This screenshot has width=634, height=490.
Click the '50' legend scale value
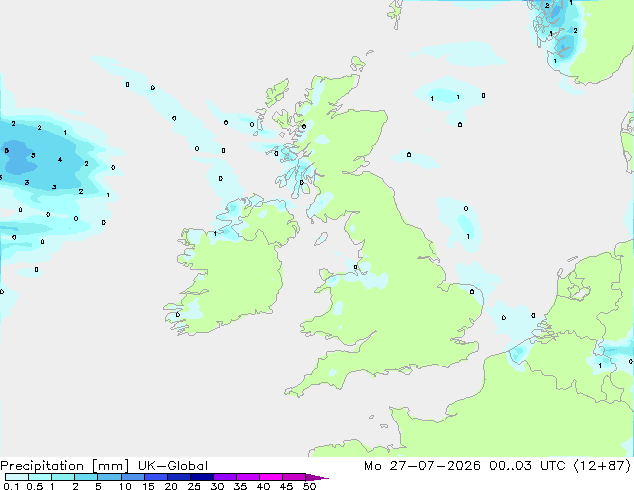[309, 486]
